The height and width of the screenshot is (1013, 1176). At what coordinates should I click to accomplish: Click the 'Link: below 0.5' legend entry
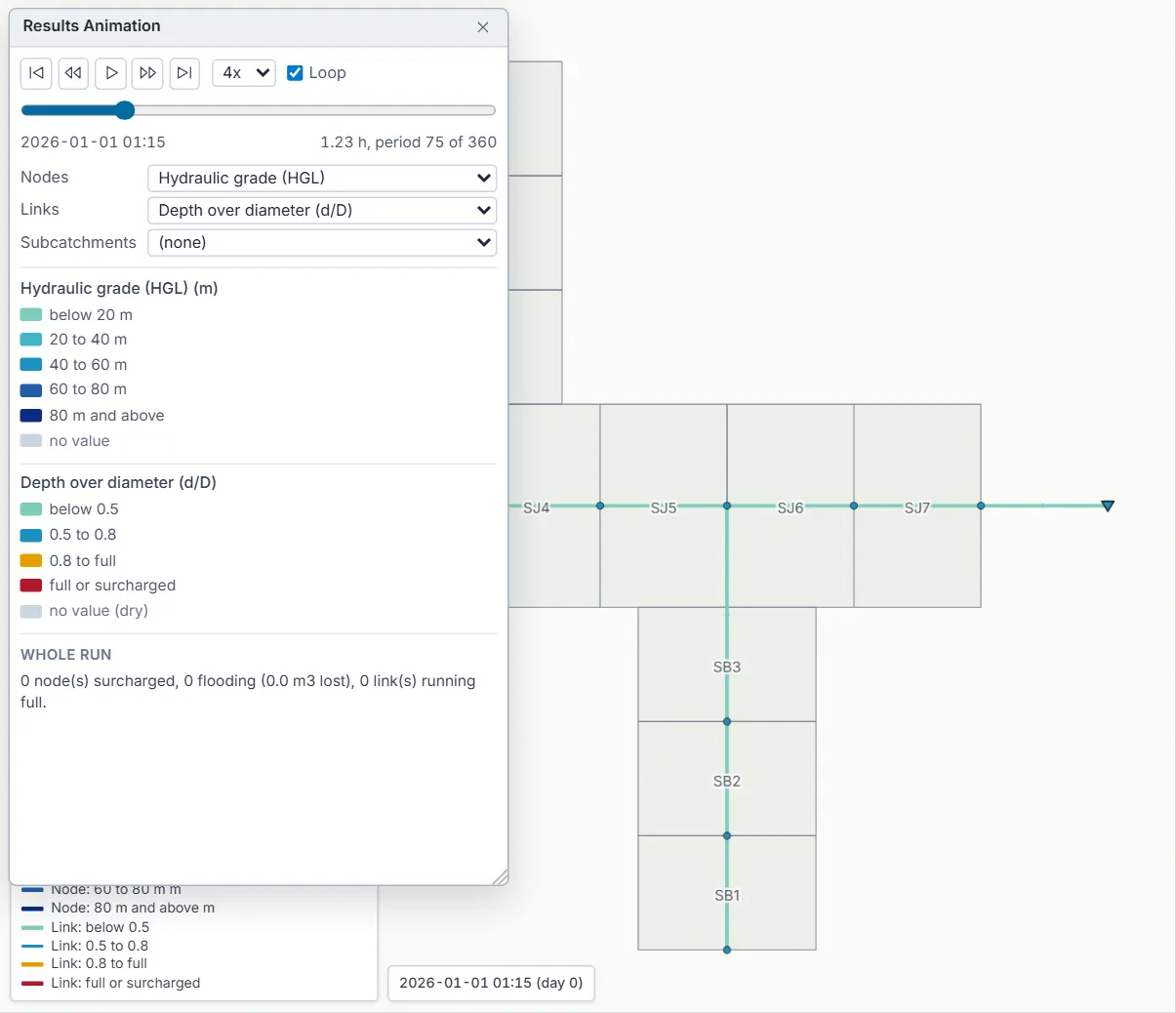pos(86,927)
